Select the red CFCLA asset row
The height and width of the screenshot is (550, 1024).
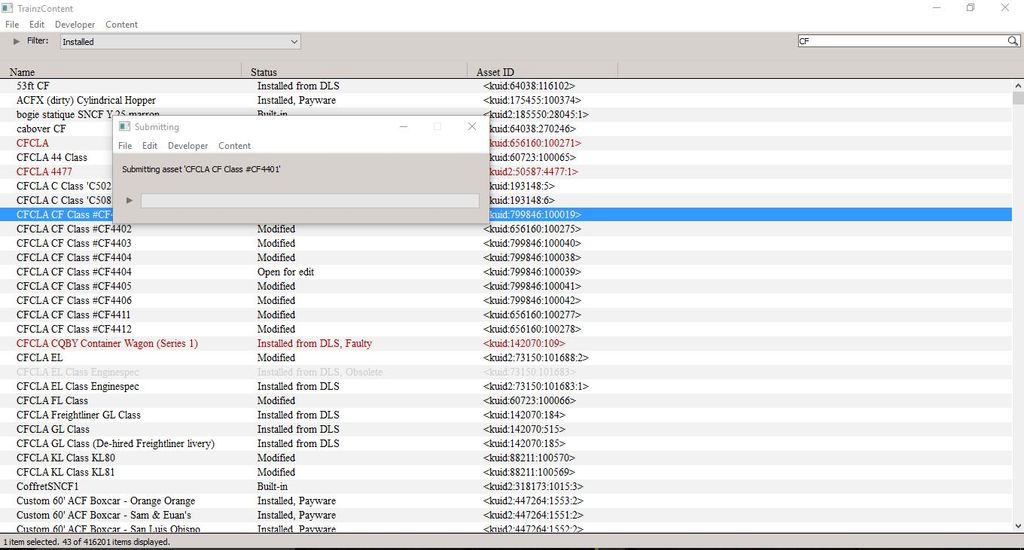33,143
